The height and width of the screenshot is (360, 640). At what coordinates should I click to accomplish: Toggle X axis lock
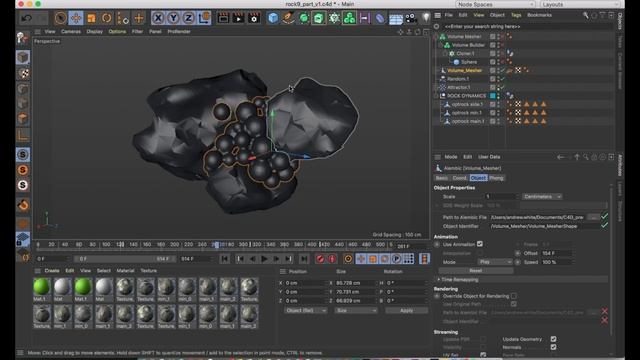coord(158,18)
